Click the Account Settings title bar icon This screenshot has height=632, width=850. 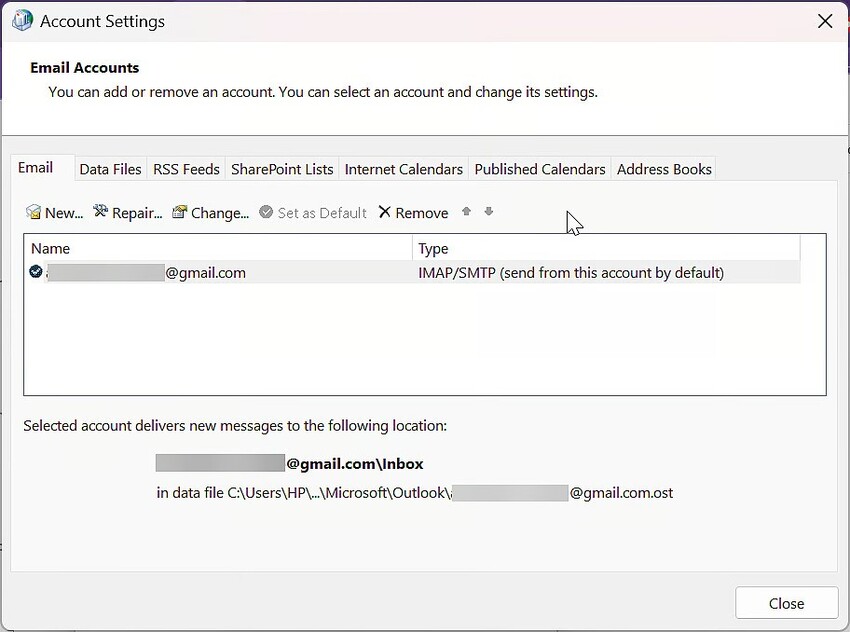(x=22, y=20)
